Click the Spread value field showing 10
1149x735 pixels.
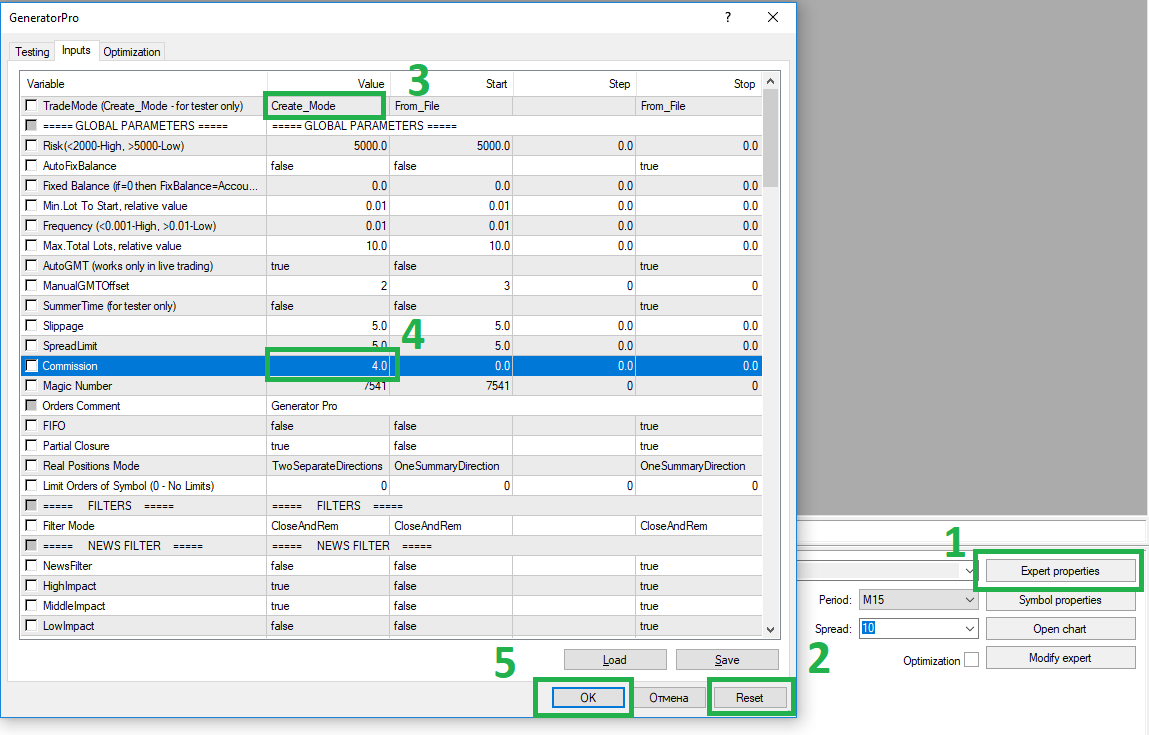[x=911, y=629]
